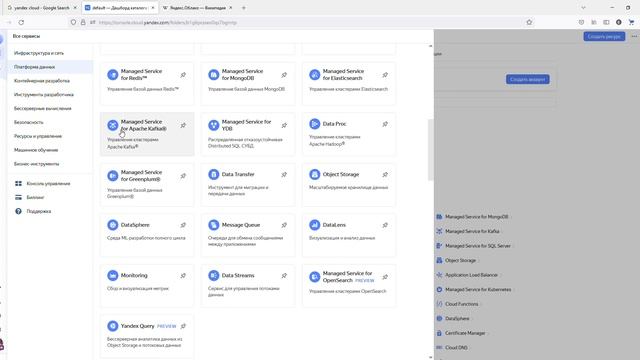Pin Managed Service for Apache Kafka
The height and width of the screenshot is (360, 640).
coord(183,126)
